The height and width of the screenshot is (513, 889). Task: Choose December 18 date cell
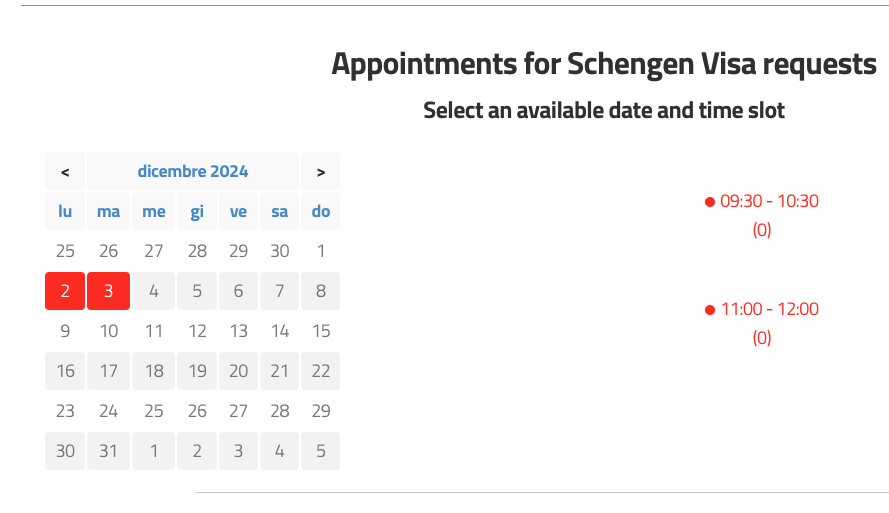pyautogui.click(x=153, y=371)
